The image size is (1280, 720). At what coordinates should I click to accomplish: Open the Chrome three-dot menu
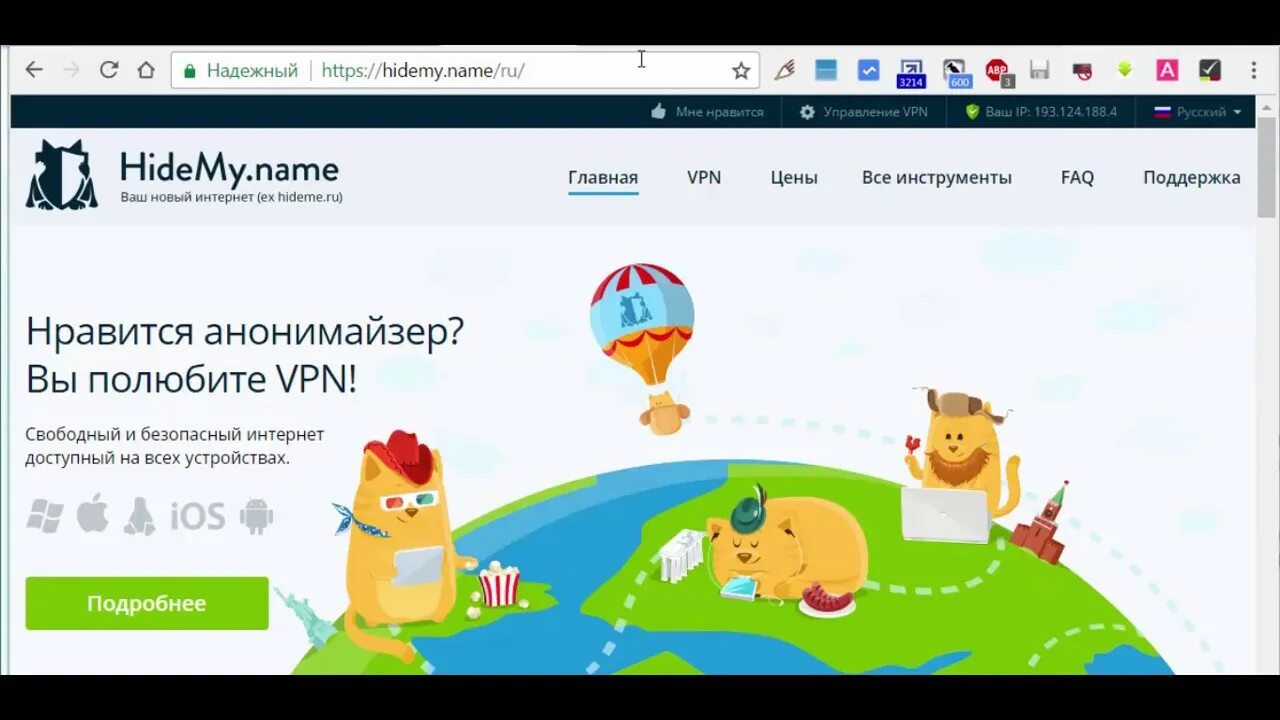[1254, 70]
